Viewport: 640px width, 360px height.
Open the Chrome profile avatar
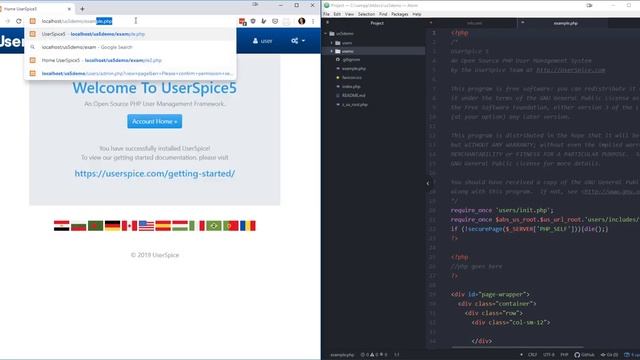point(302,21)
